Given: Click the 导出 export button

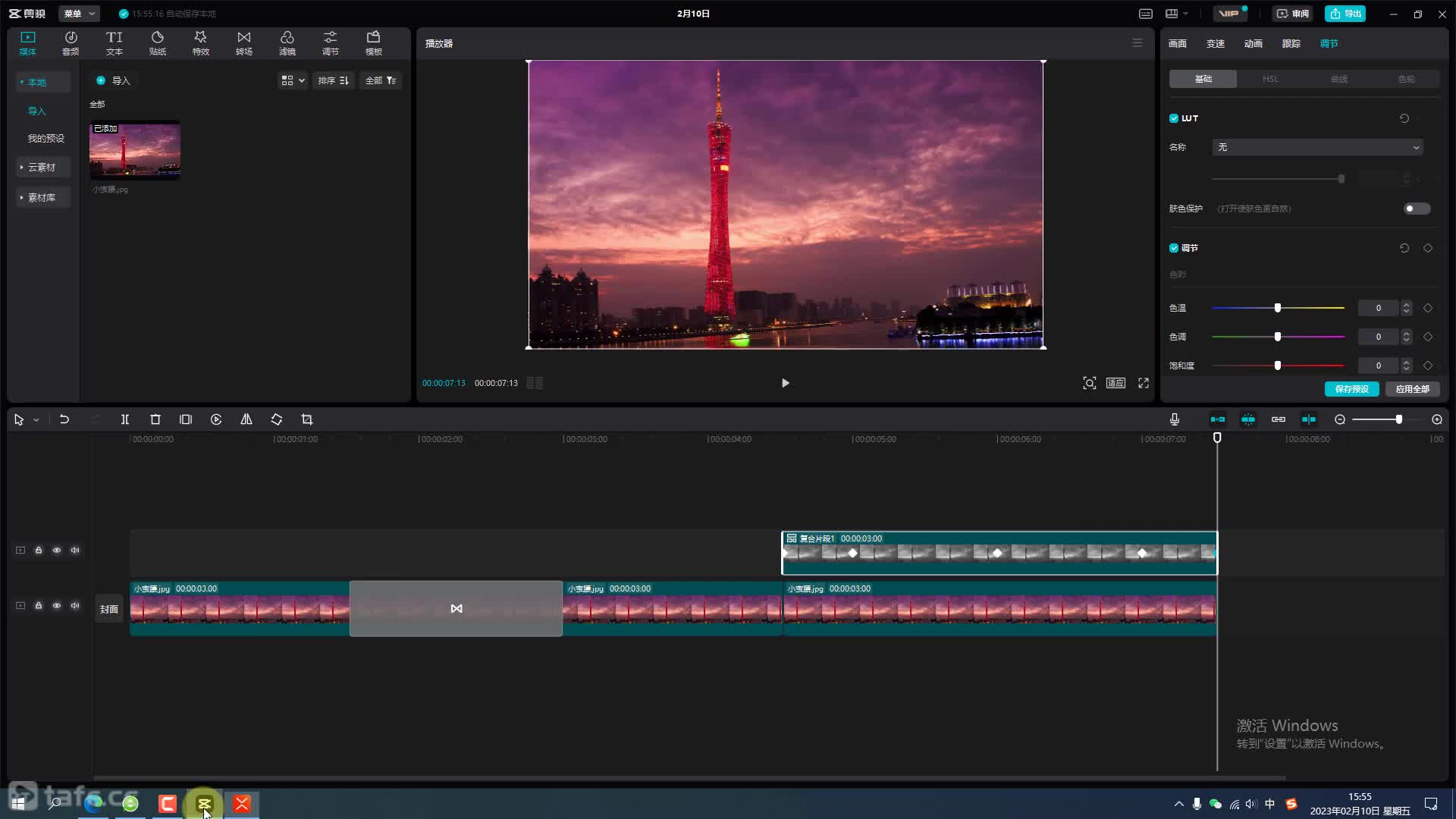Looking at the screenshot, I should [x=1345, y=14].
